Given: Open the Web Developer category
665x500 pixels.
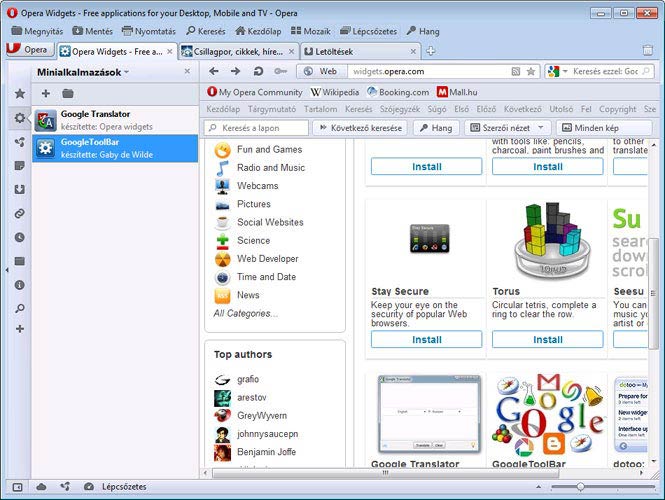Looking at the screenshot, I should (268, 259).
